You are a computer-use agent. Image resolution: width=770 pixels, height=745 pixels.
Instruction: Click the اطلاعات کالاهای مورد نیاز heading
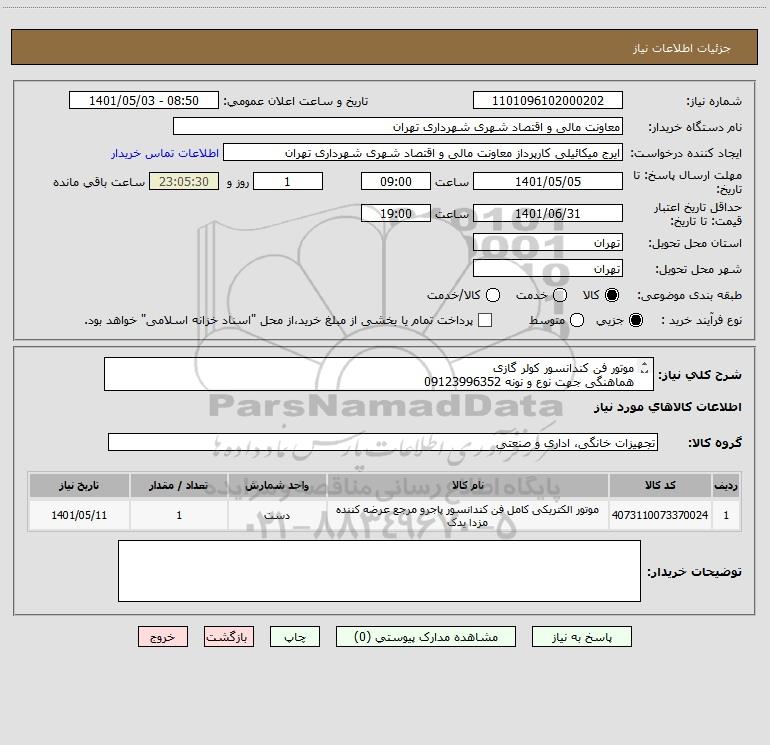[x=667, y=407]
